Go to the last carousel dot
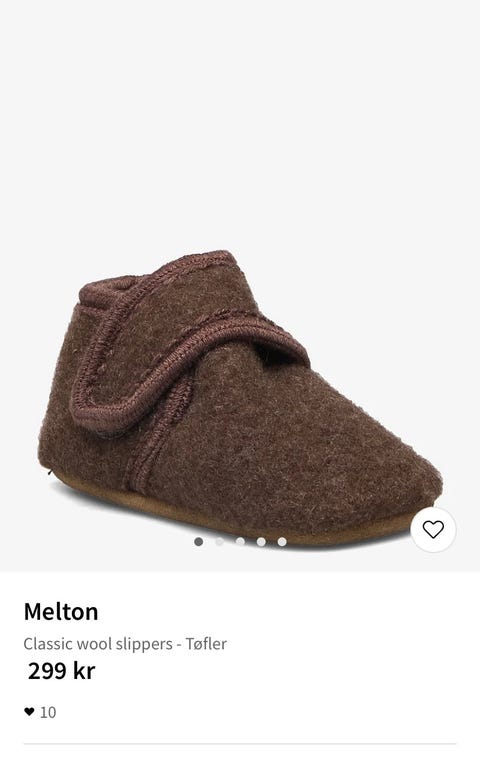 point(282,542)
